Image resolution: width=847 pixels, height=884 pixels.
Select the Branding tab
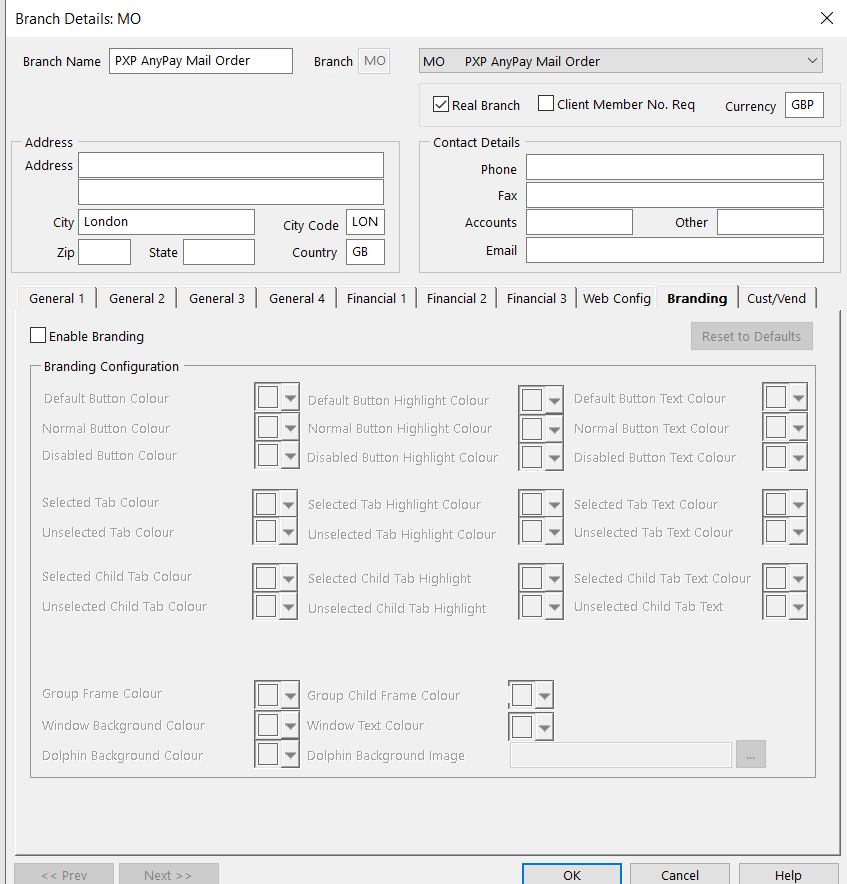coord(697,298)
